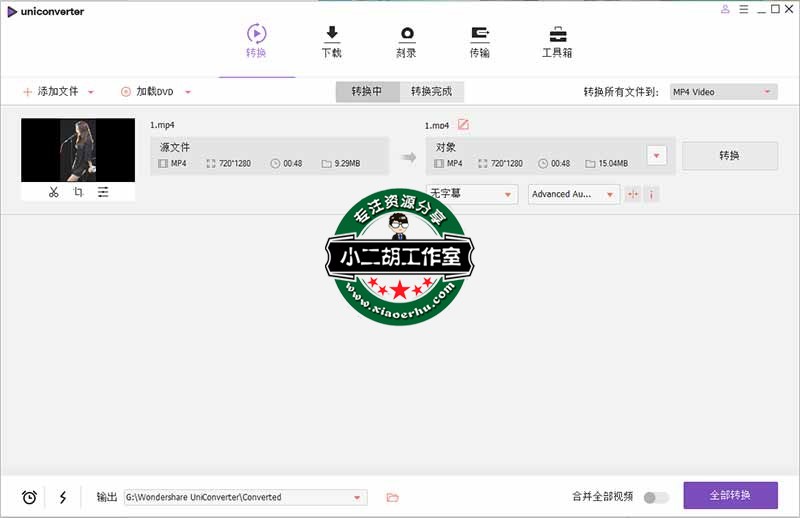This screenshot has width=800, height=518.
Task: Switch to the 下载 download tab
Action: 332,40
